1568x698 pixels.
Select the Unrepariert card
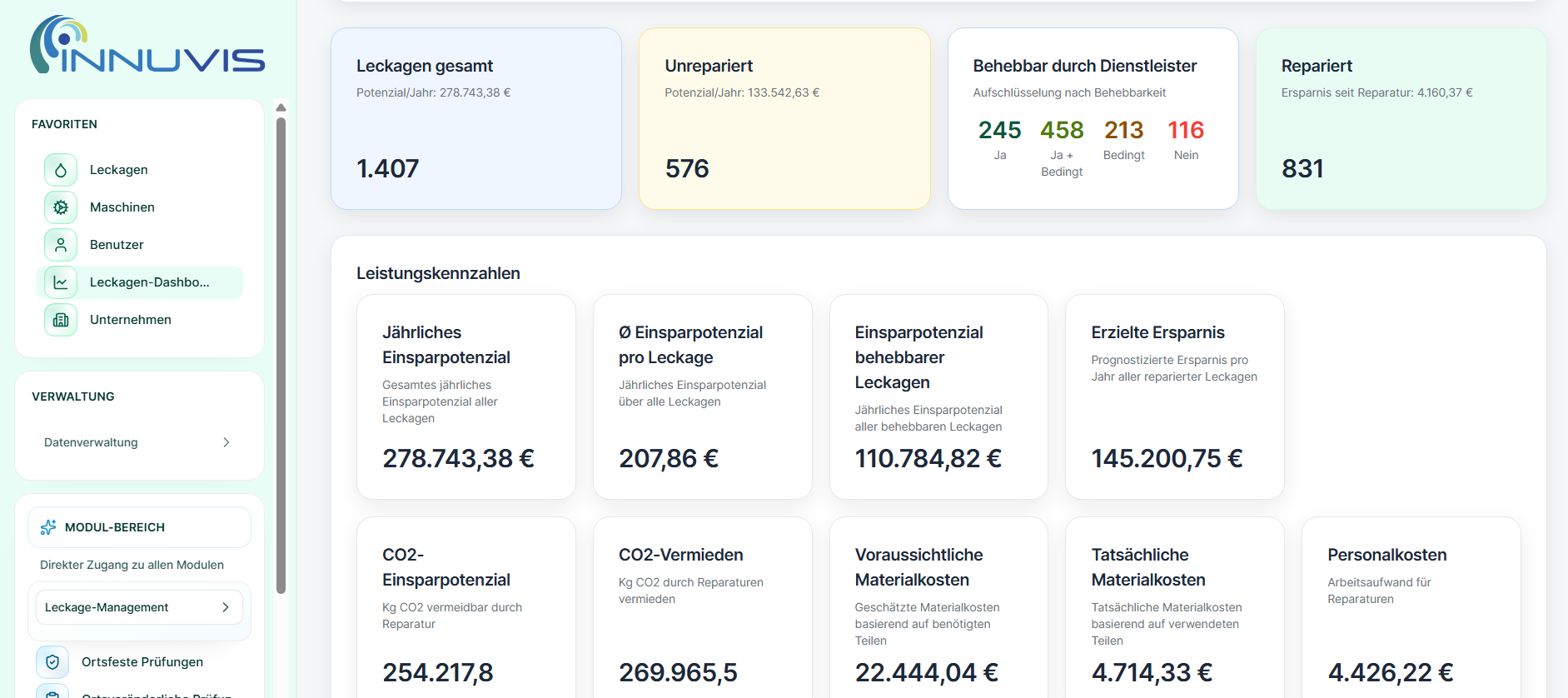(x=784, y=118)
